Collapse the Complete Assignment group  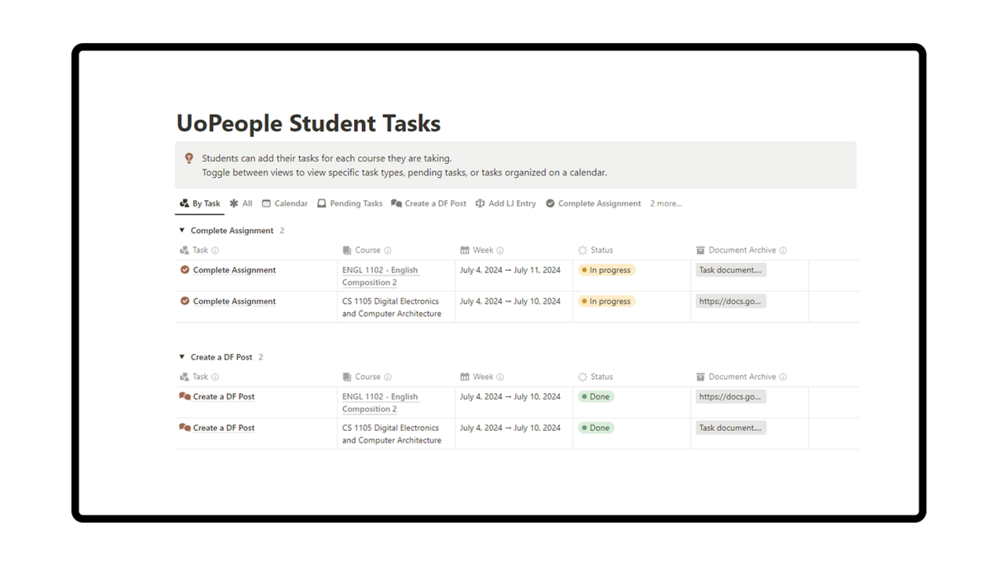tap(182, 231)
